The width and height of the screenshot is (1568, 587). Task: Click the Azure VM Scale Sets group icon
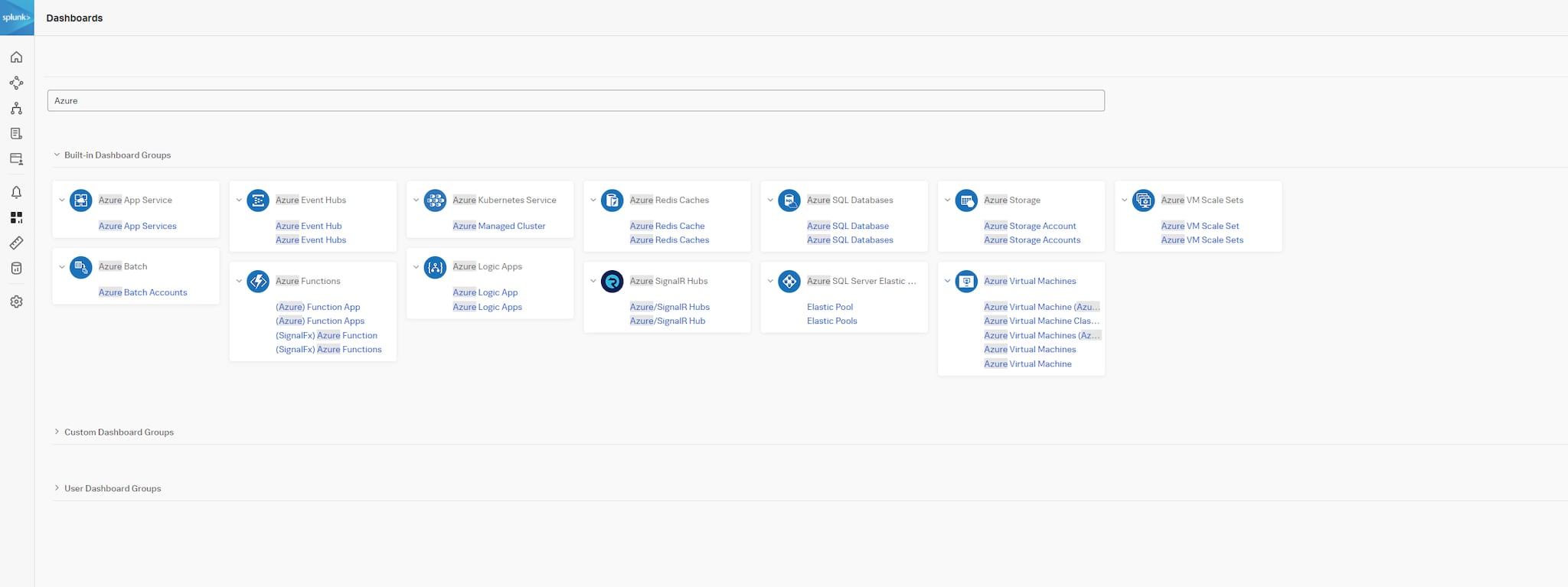click(x=1143, y=201)
